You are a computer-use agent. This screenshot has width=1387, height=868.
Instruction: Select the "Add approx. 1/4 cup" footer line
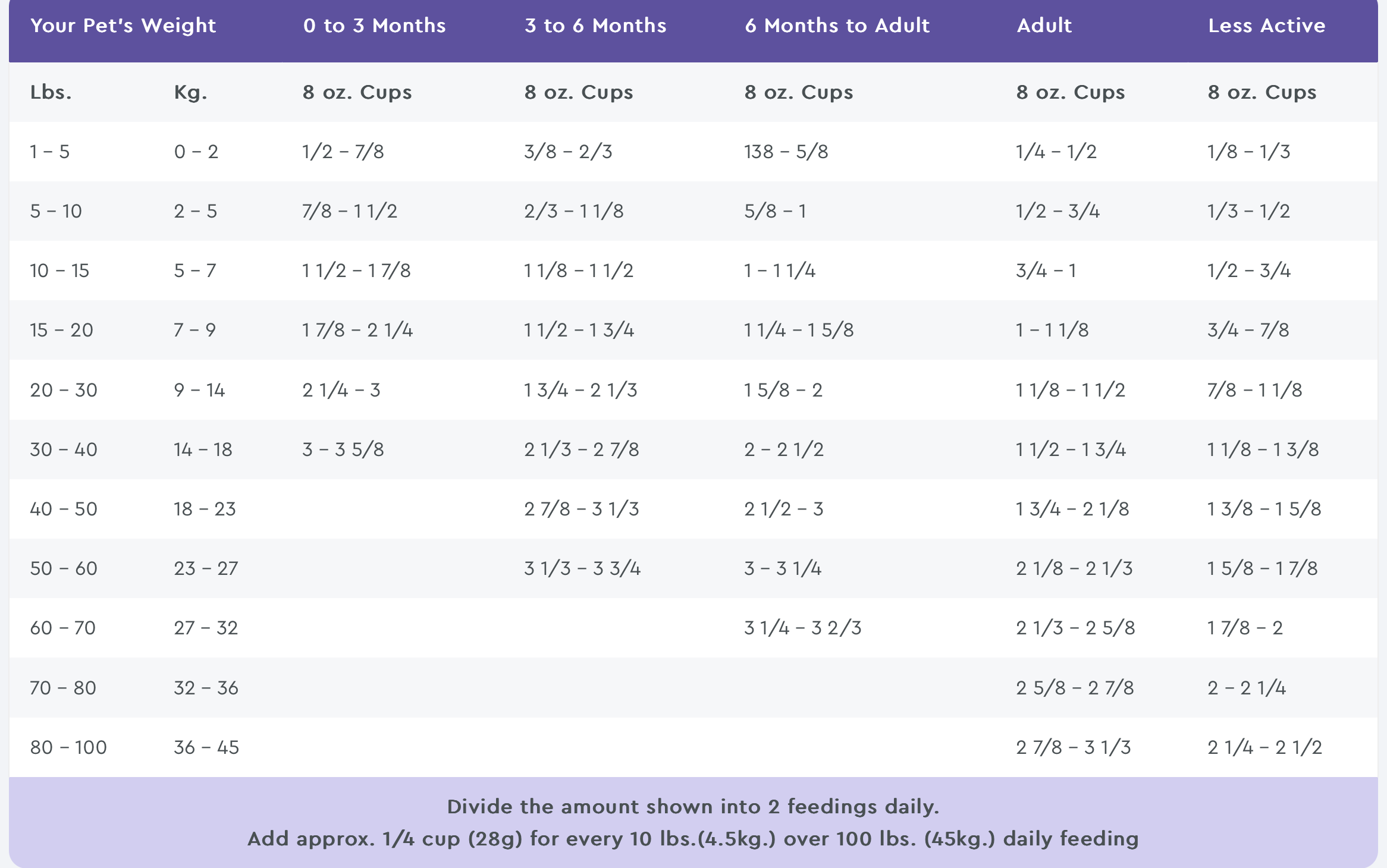pyautogui.click(x=693, y=839)
